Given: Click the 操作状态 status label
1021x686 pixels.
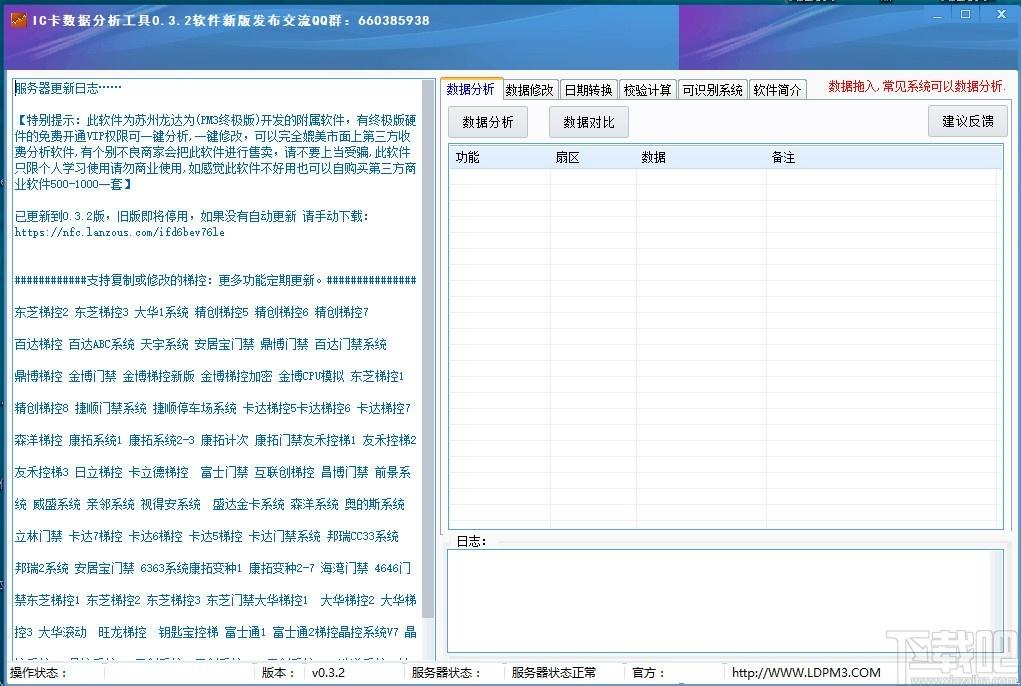Looking at the screenshot, I should (x=38, y=672).
